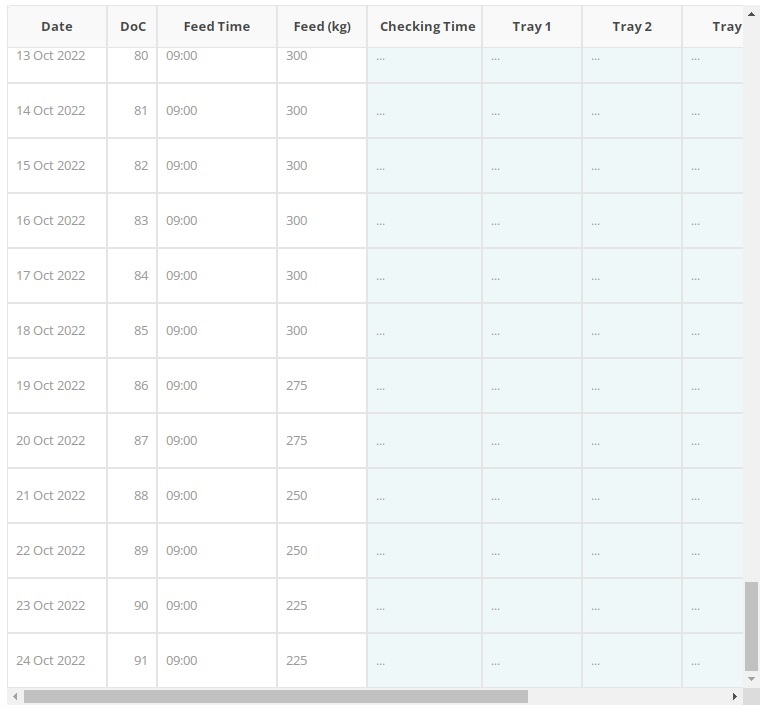Select the Tray 1 column header
Viewport: 769px width, 718px height.
[531, 26]
